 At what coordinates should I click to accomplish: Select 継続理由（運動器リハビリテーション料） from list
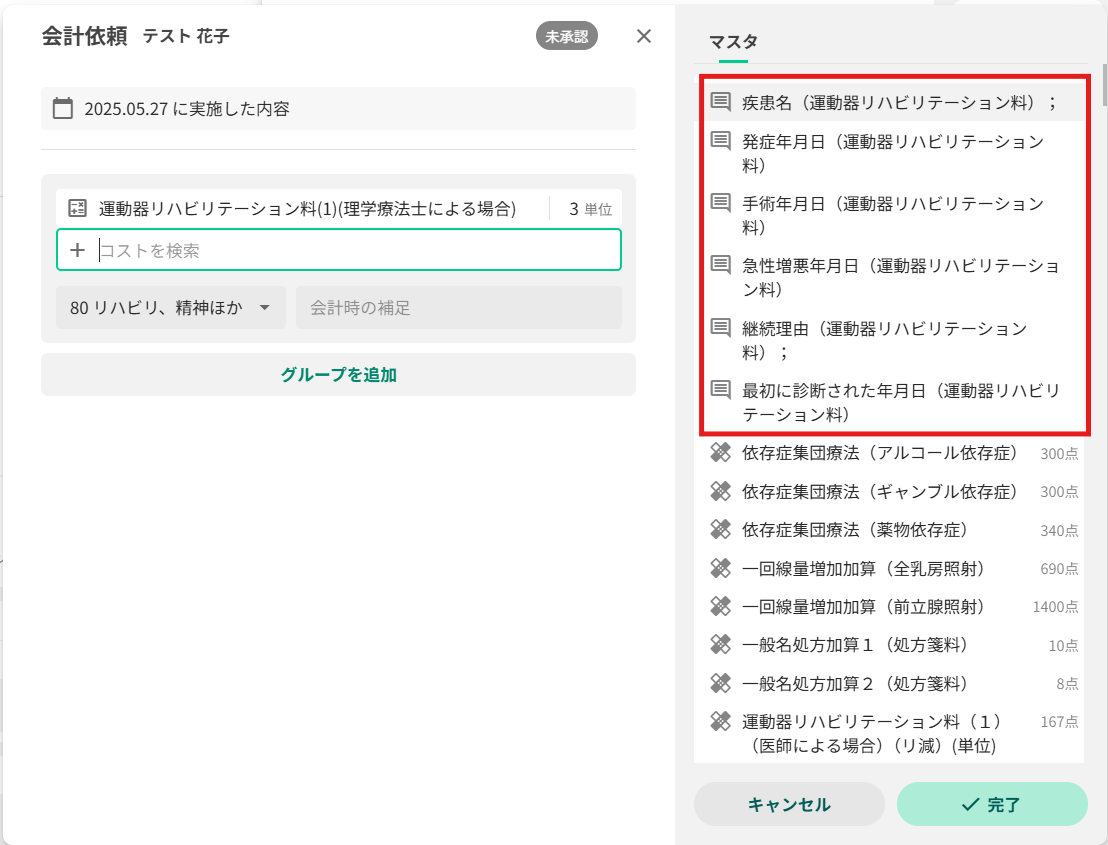coord(885,340)
